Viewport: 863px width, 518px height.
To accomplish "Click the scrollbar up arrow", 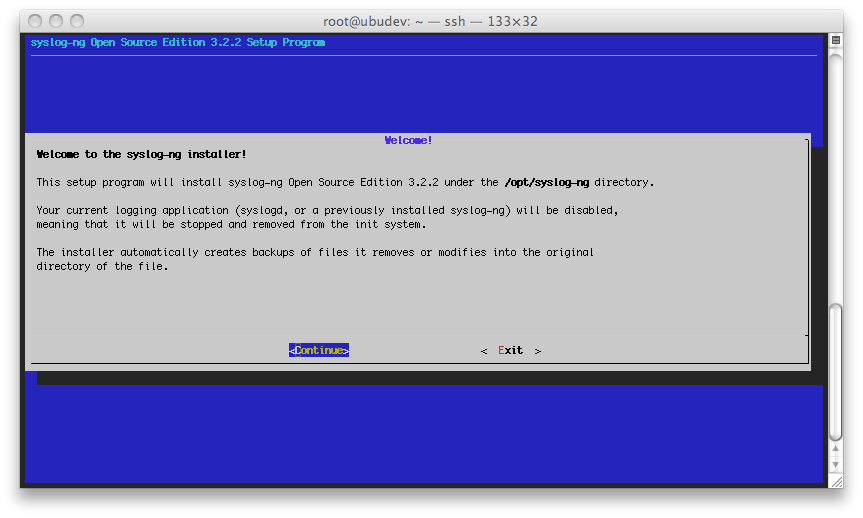I will click(x=835, y=449).
